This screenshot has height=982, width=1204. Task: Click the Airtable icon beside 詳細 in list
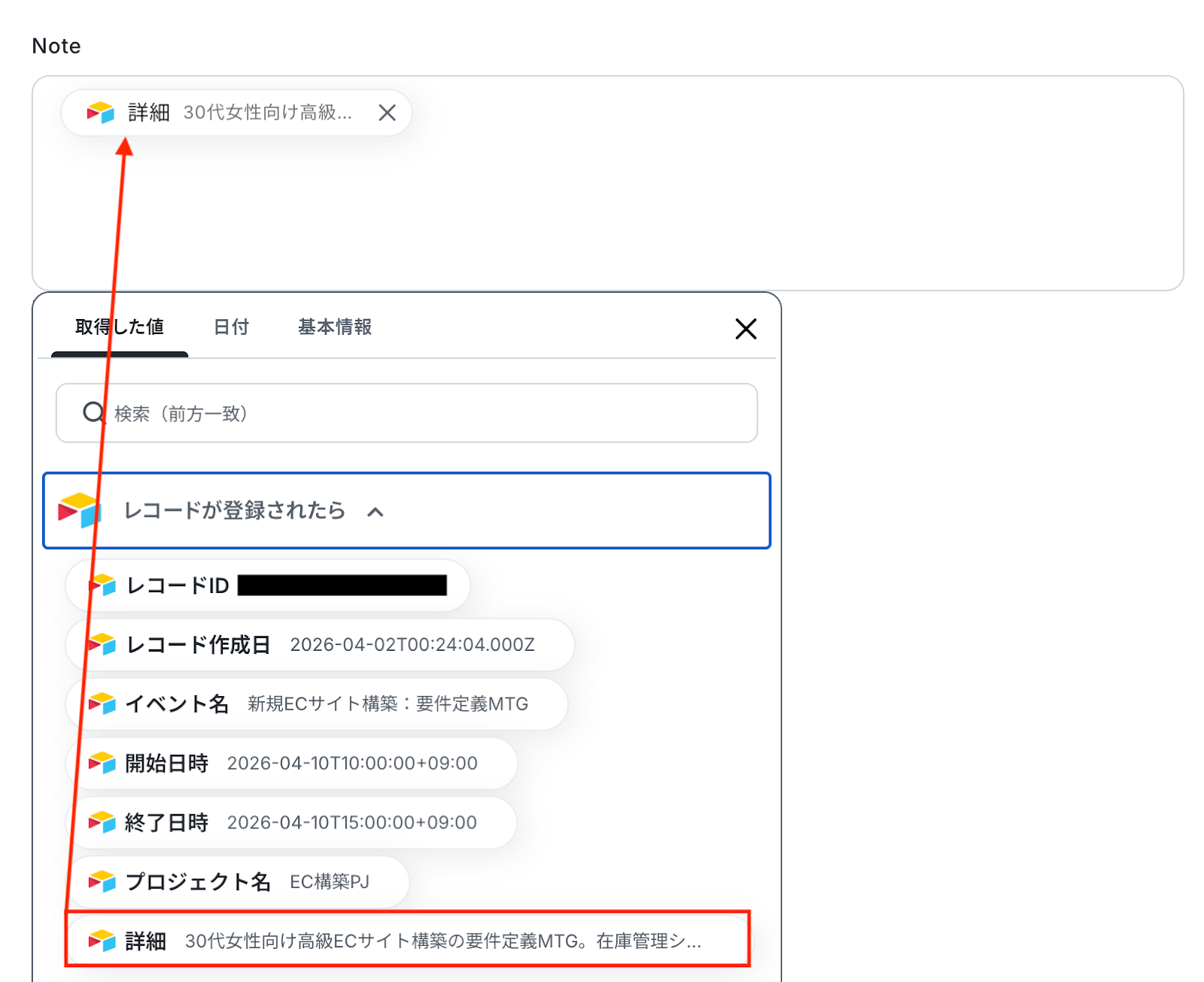click(102, 941)
